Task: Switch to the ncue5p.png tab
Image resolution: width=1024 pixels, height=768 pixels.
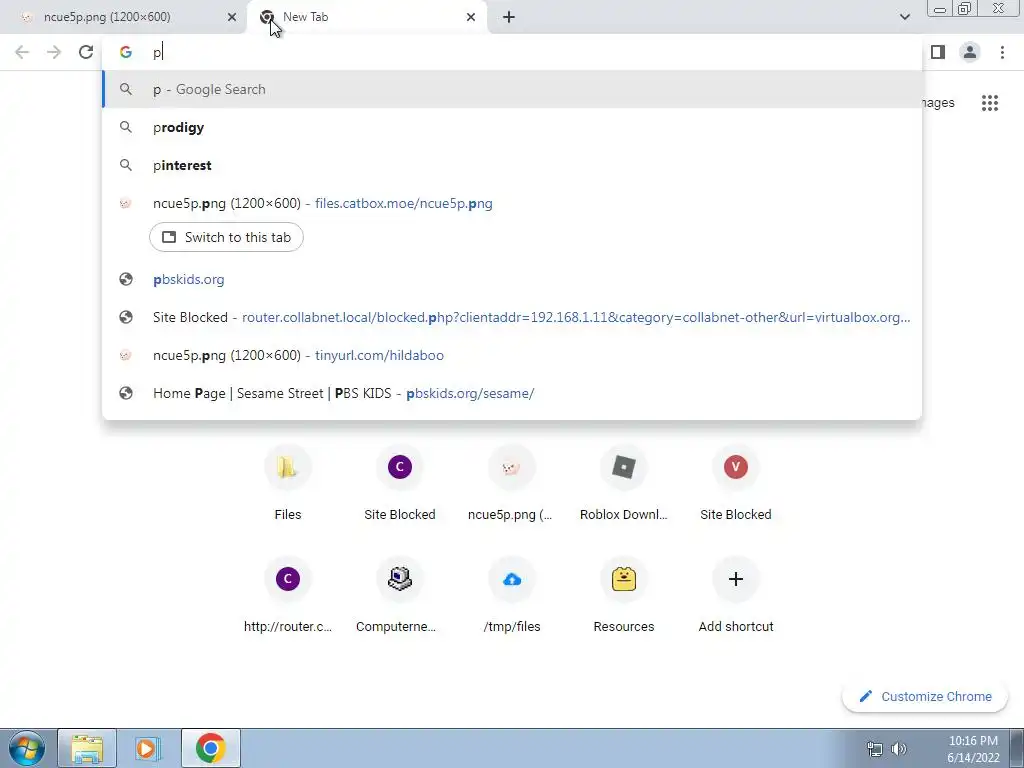Action: pos(123,17)
